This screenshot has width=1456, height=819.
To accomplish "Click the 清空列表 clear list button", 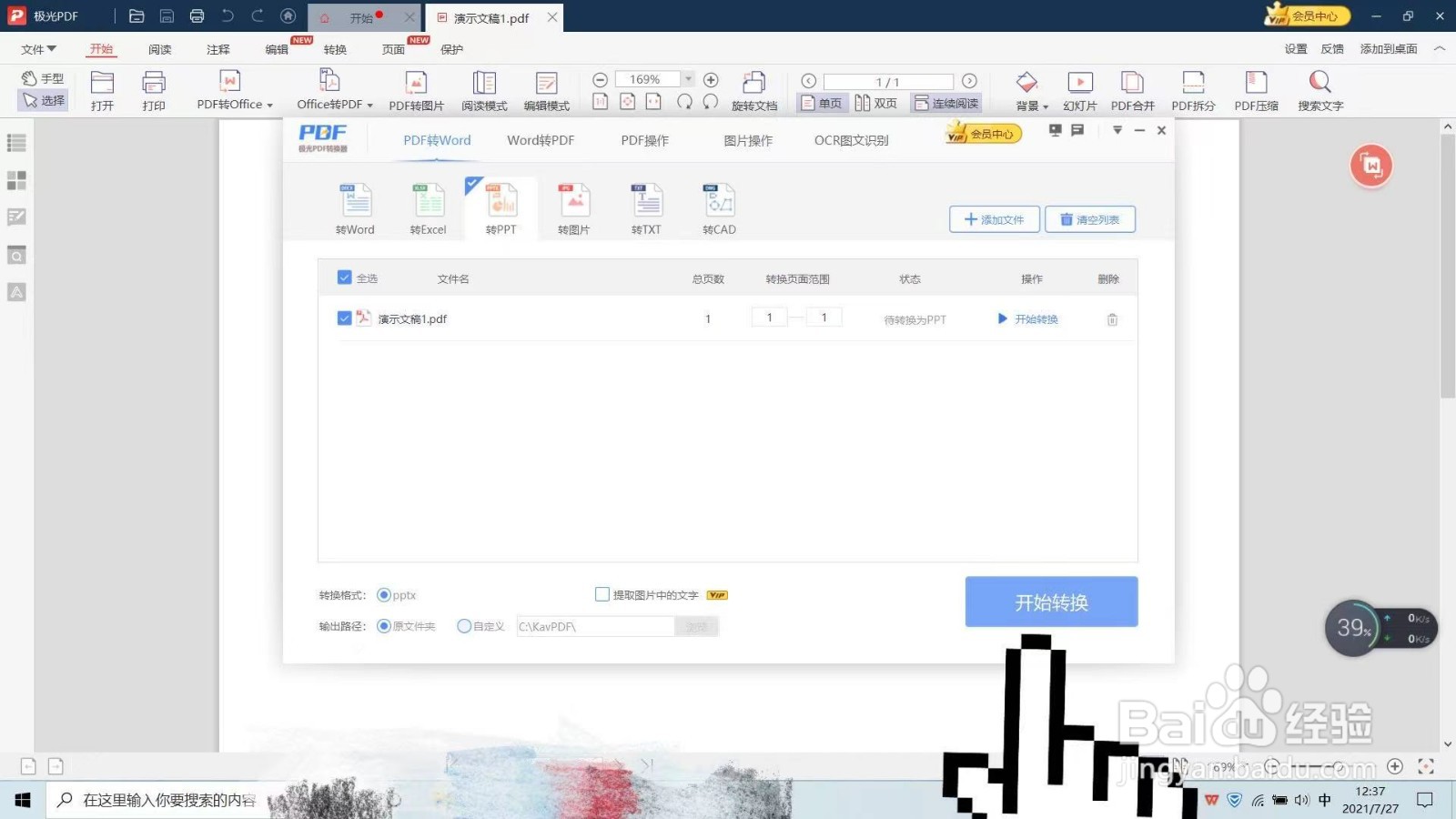I will 1090,219.
